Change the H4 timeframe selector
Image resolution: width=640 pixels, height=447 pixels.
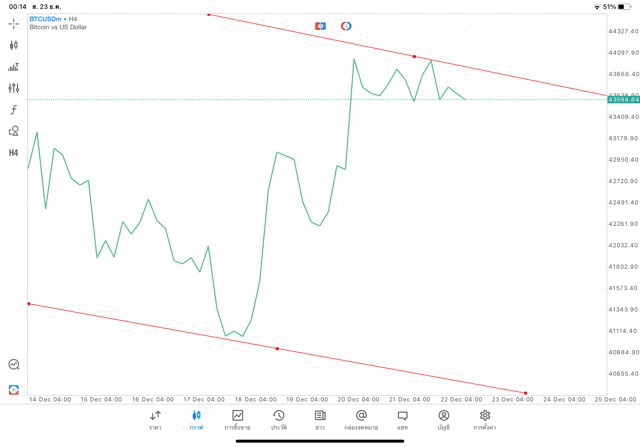tap(13, 153)
